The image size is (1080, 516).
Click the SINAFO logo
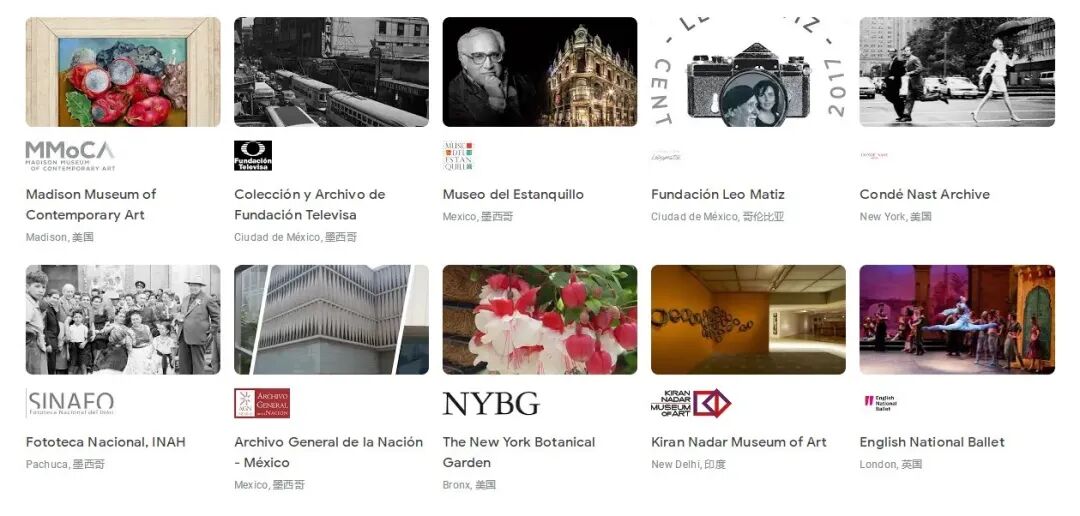(x=70, y=404)
